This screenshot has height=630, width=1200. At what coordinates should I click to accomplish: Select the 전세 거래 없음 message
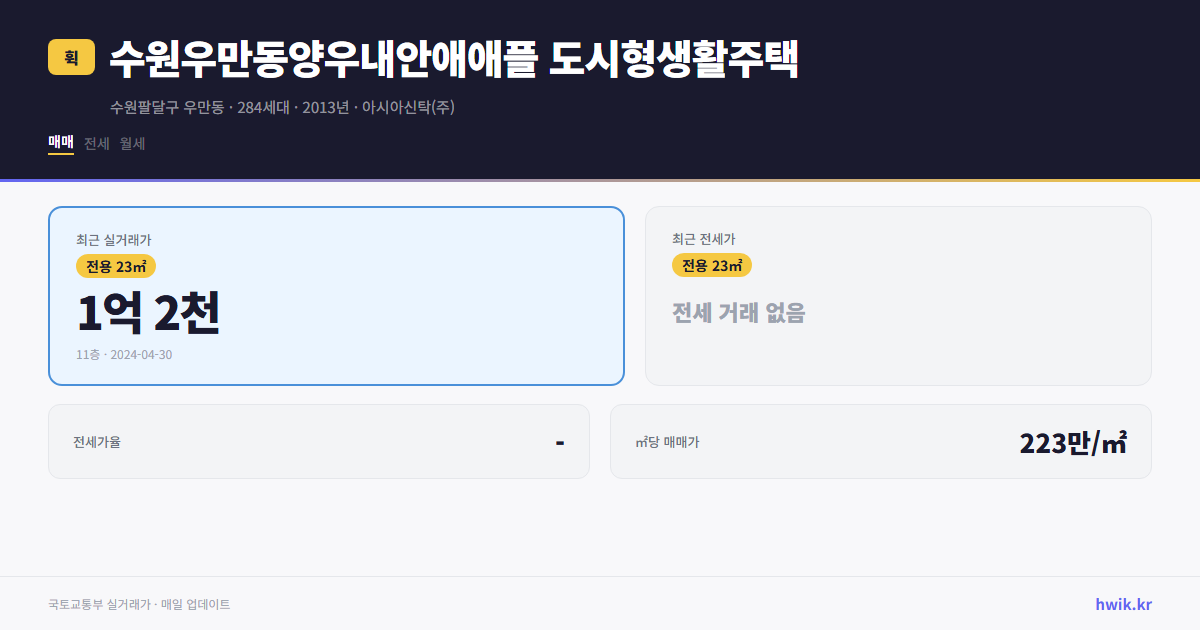tap(739, 313)
